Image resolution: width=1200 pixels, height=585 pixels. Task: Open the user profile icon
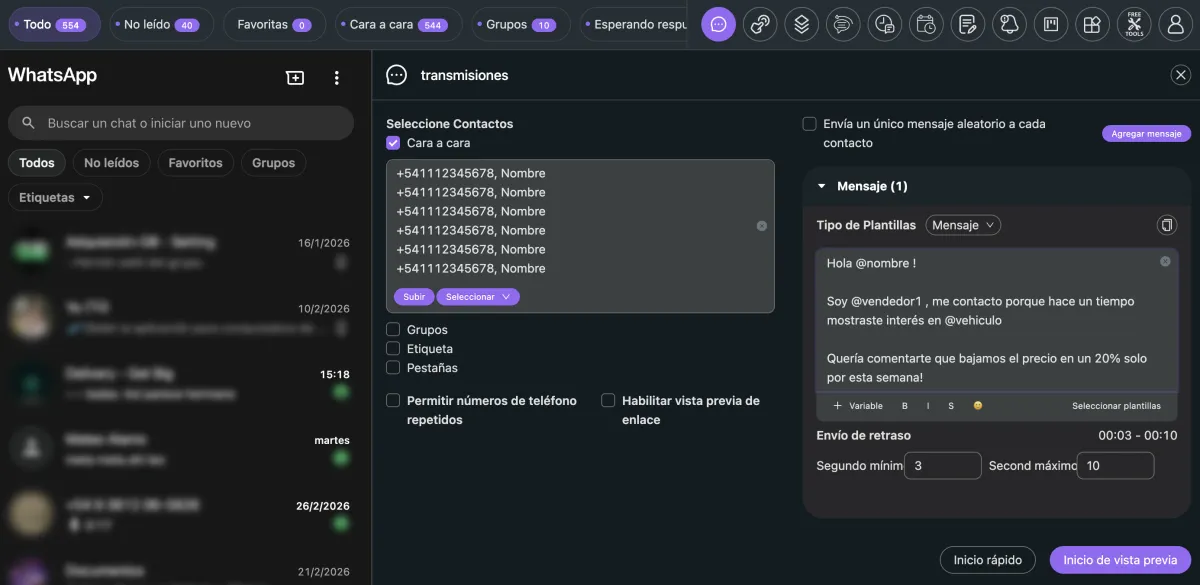click(1175, 24)
